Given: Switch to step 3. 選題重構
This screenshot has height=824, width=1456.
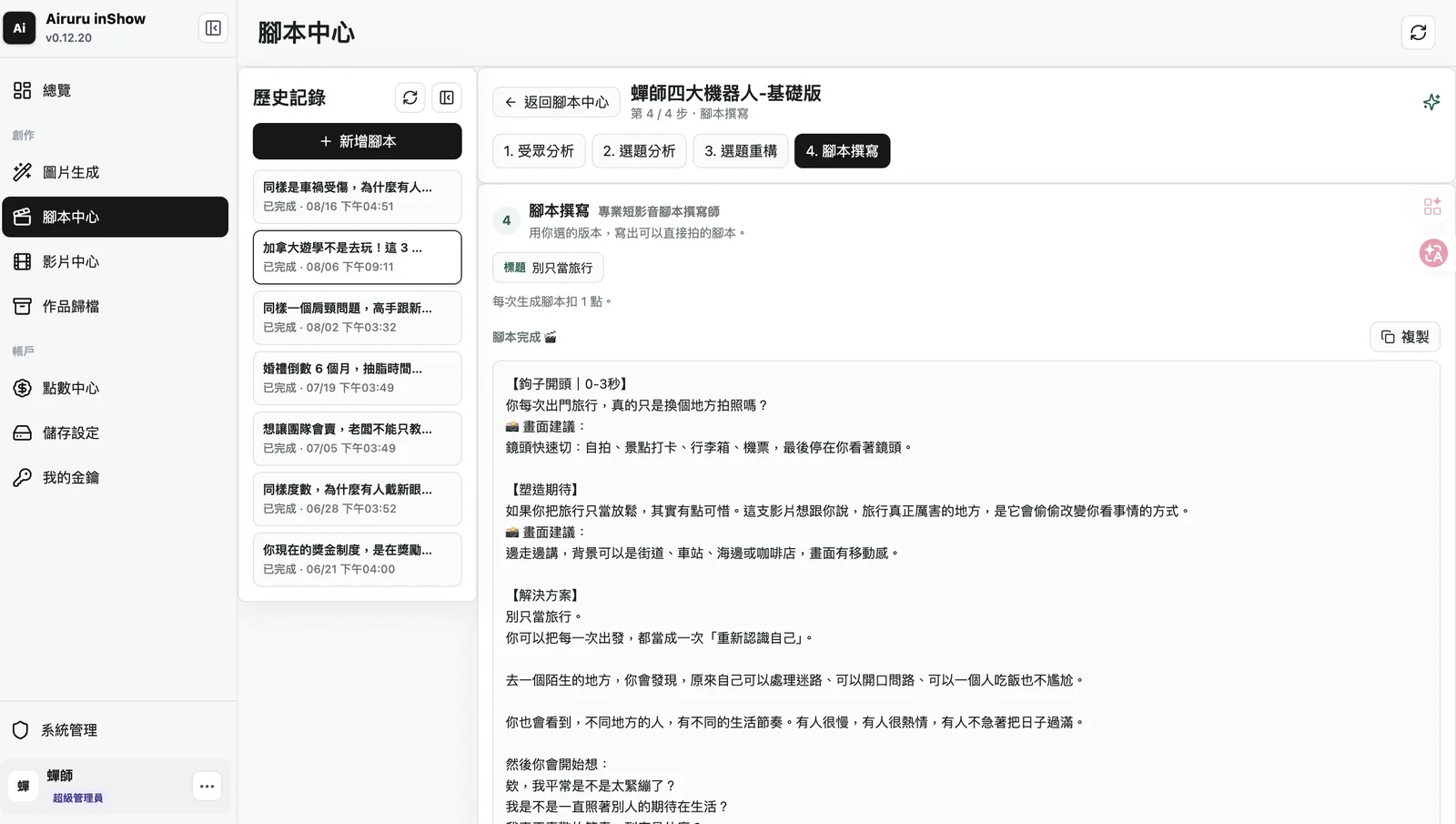Looking at the screenshot, I should (x=741, y=151).
